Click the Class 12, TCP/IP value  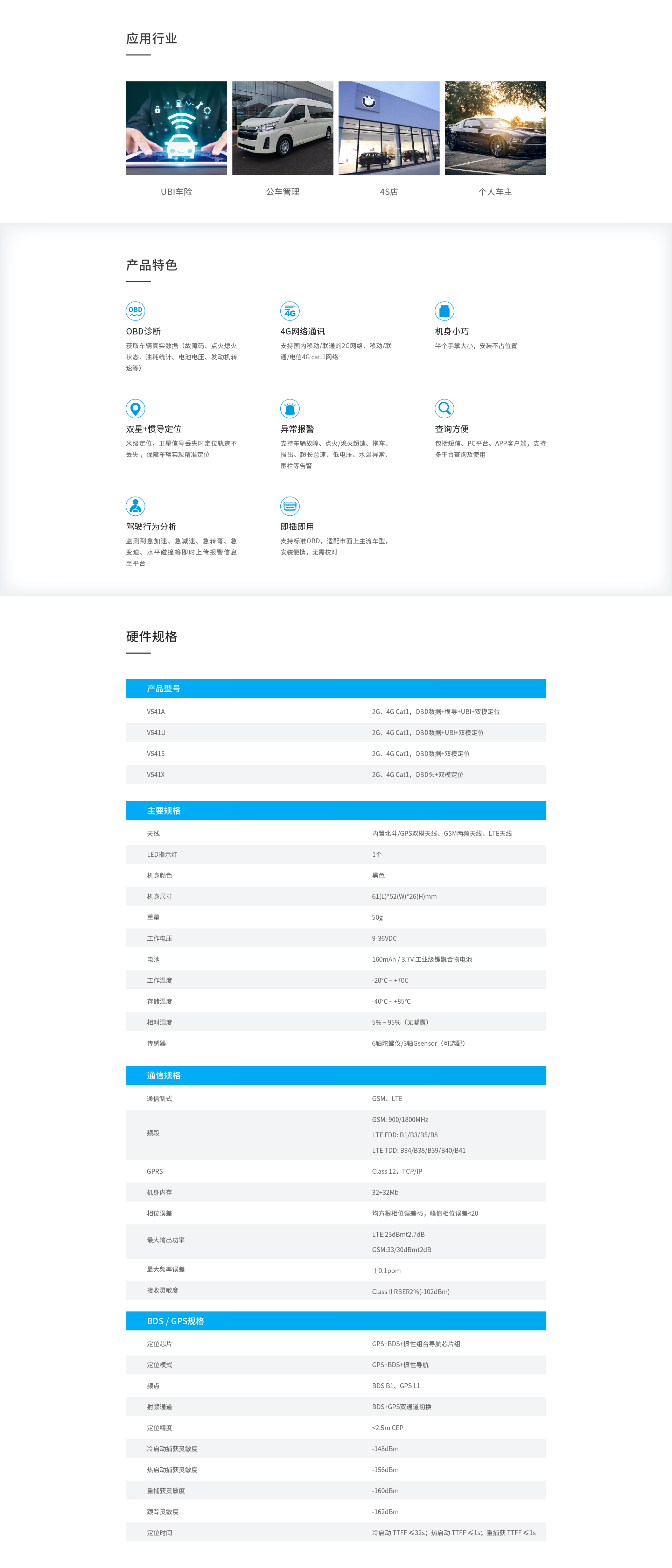(397, 1171)
